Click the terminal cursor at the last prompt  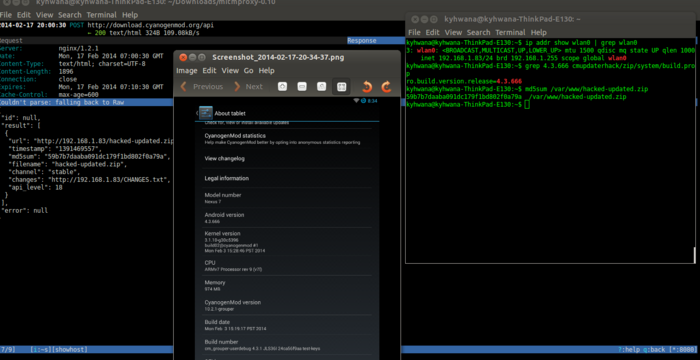[x=527, y=105]
